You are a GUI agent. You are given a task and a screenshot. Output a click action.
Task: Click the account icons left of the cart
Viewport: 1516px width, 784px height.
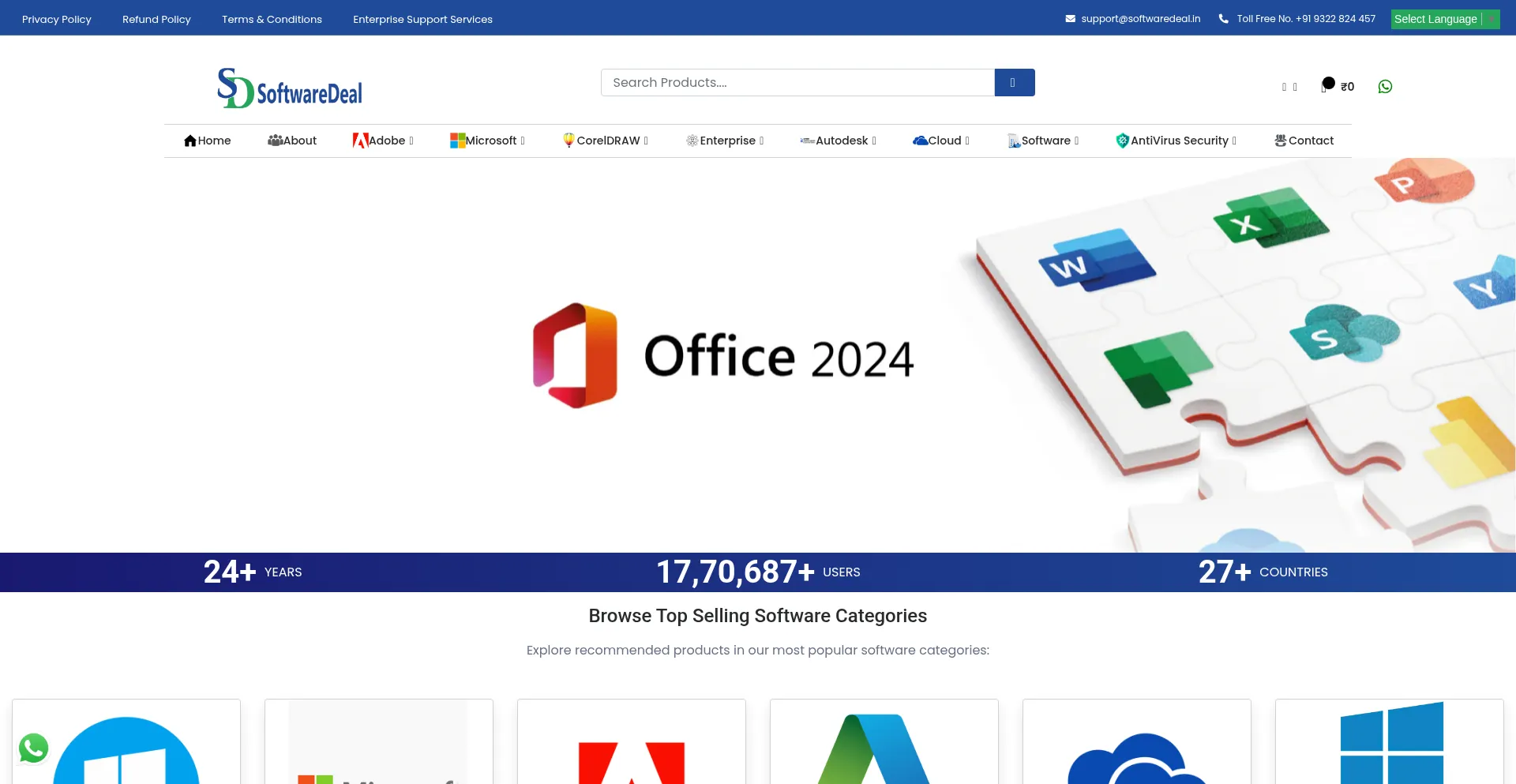click(1289, 87)
